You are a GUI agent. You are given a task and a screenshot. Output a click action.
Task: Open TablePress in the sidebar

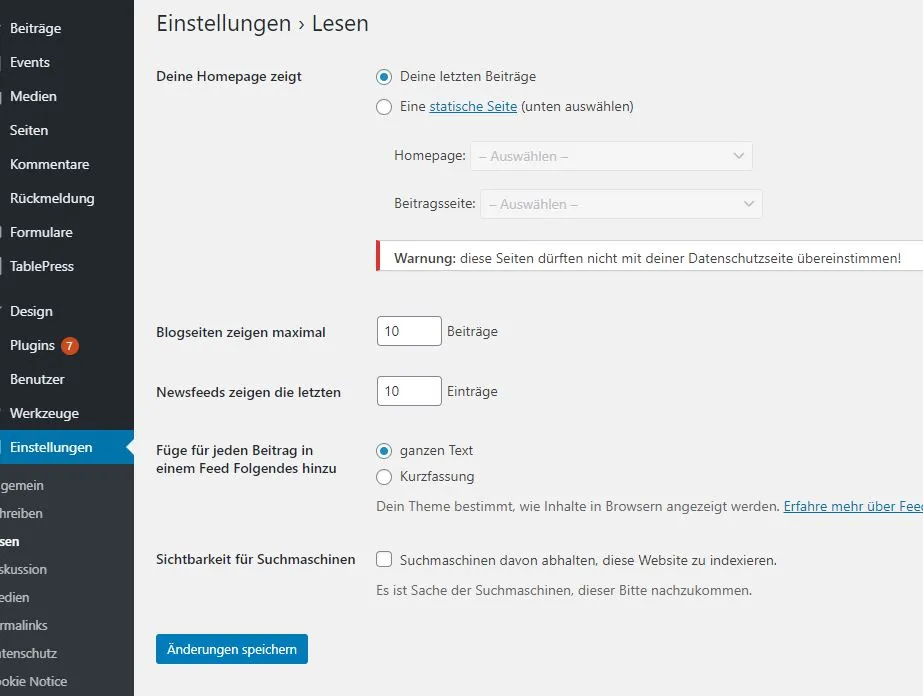[x=42, y=267]
